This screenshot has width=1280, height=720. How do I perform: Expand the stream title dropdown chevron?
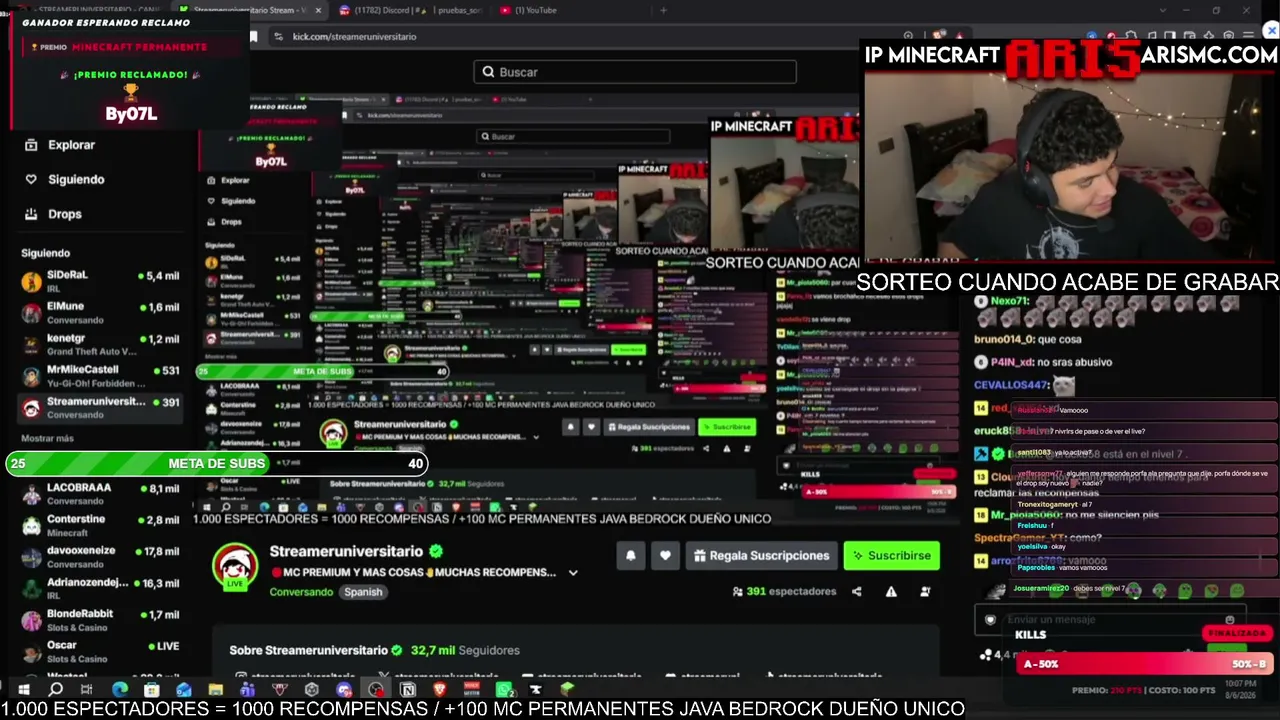click(573, 573)
